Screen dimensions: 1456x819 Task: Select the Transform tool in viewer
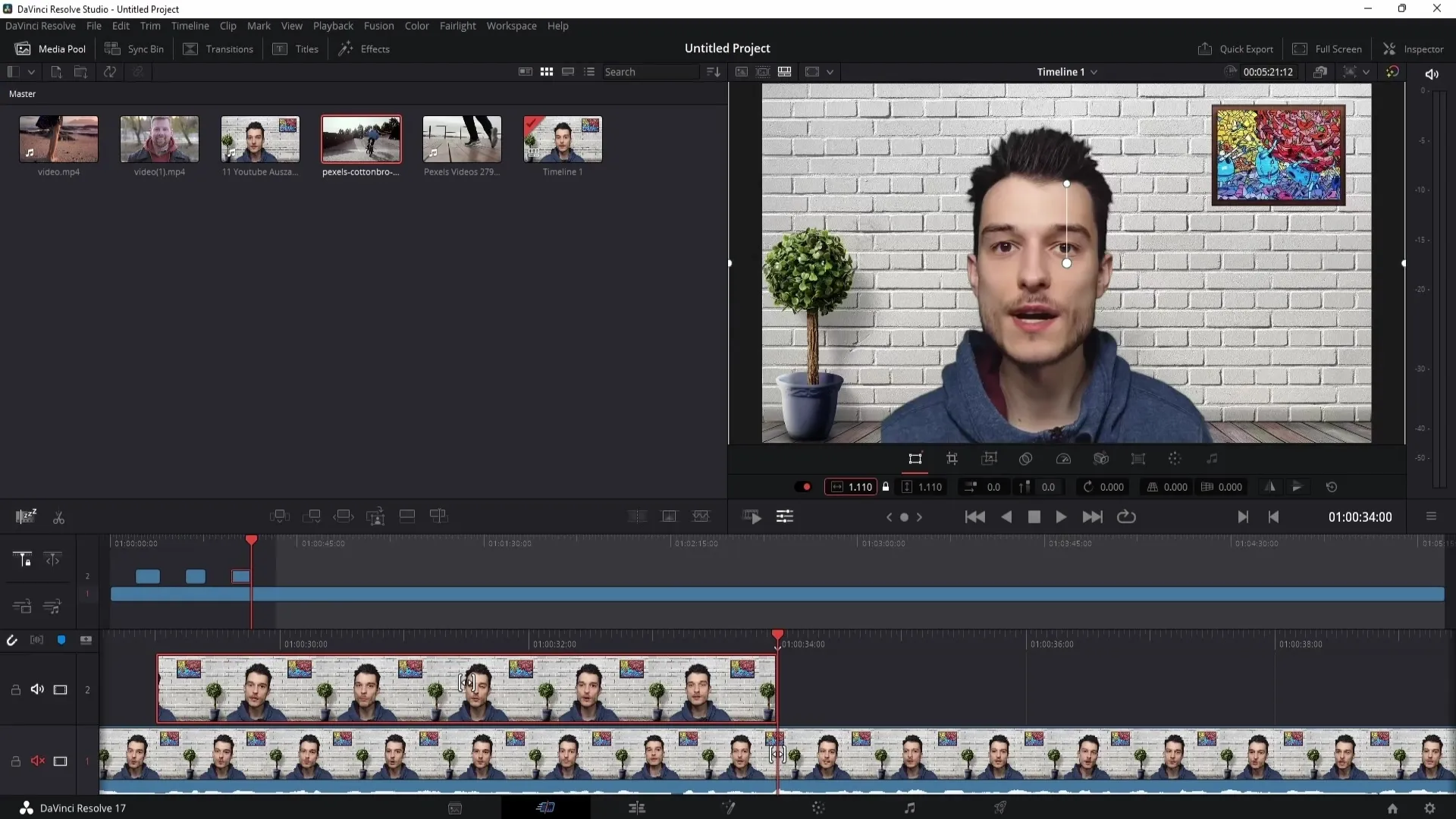point(915,459)
